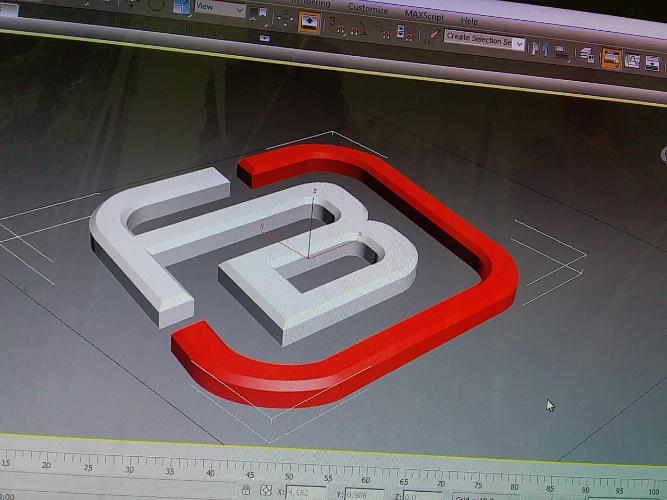
Task: Click the Select and Manipulate icon
Action: click(285, 20)
